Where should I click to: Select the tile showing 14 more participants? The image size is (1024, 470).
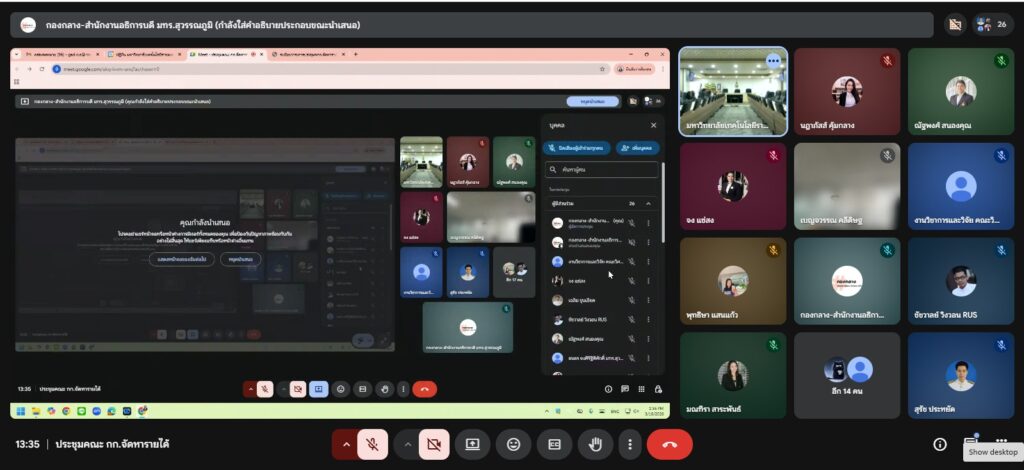coord(847,375)
